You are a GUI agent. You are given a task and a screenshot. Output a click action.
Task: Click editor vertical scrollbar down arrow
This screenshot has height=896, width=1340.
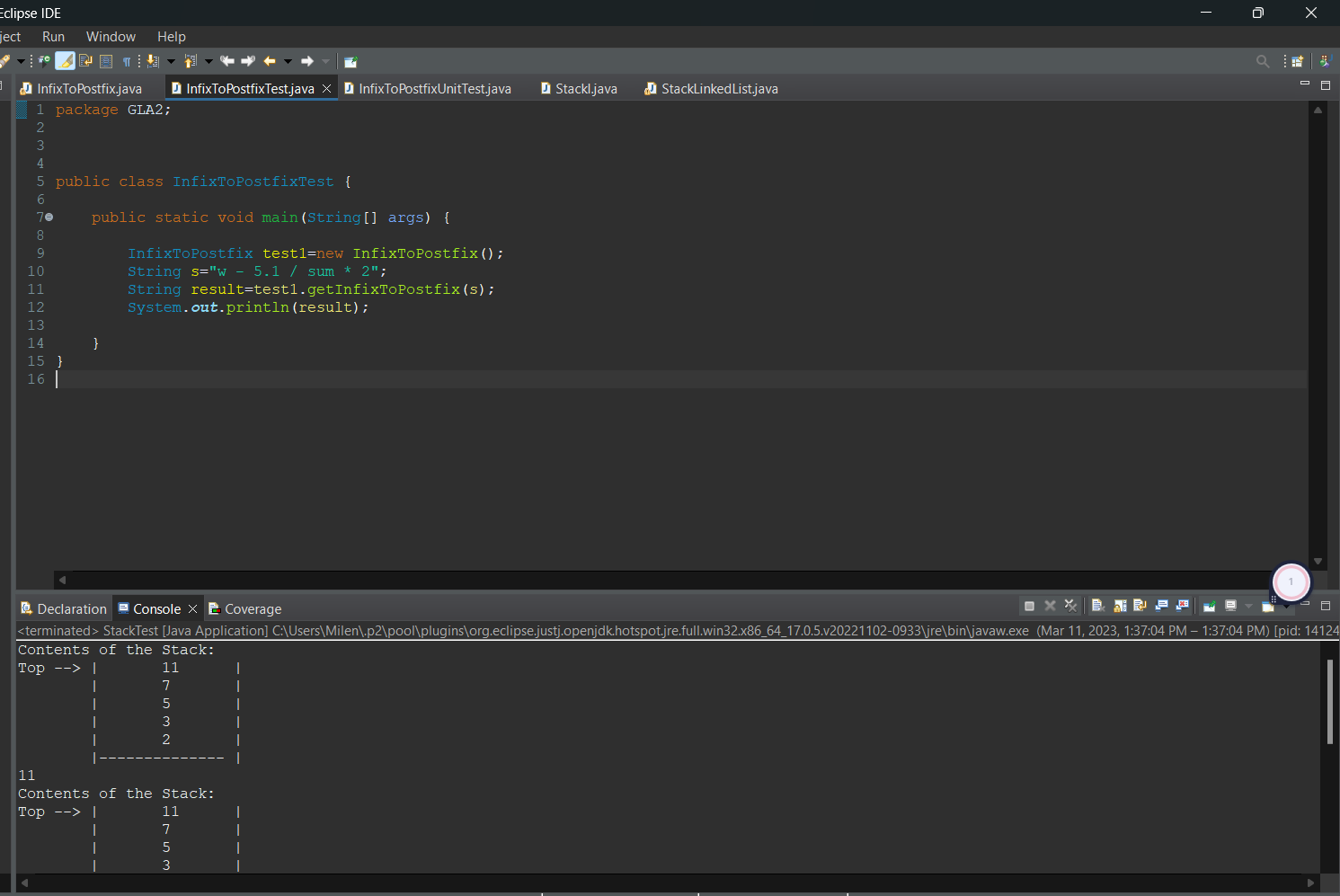1318,561
